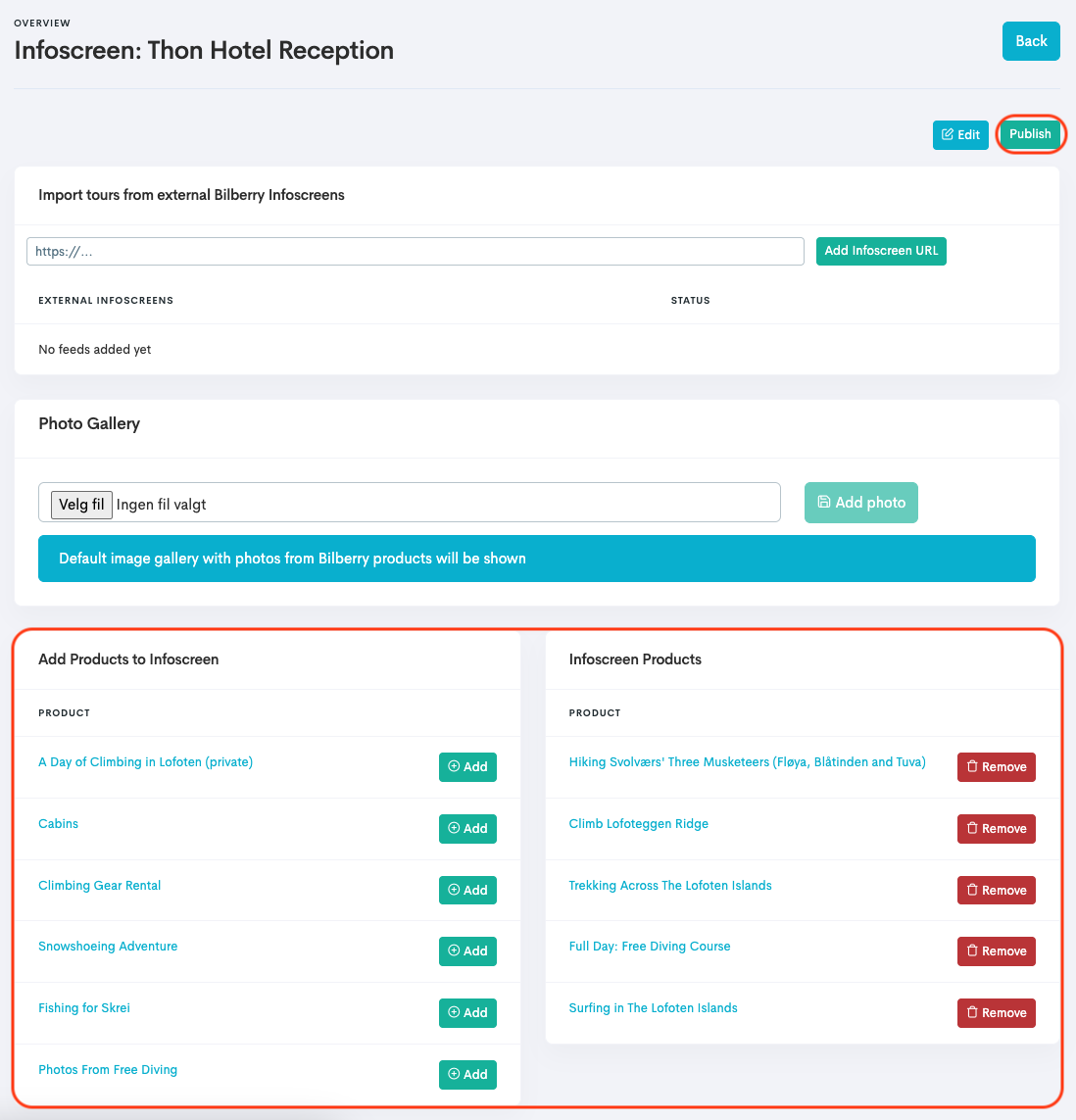
Task: Open Edit for the infoscreen
Action: pyautogui.click(x=959, y=135)
